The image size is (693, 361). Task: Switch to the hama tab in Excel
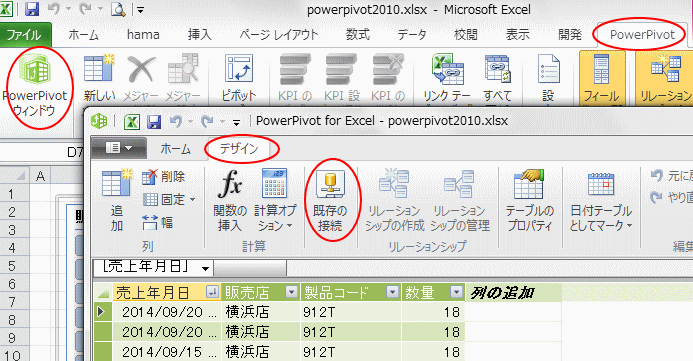143,35
